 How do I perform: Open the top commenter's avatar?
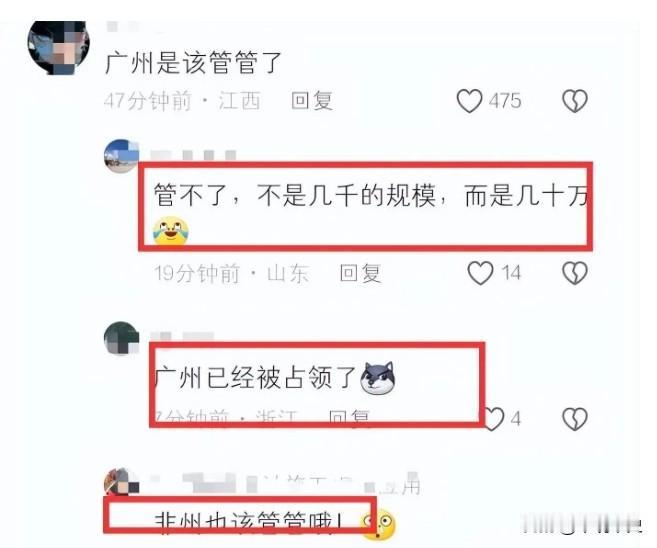click(59, 47)
